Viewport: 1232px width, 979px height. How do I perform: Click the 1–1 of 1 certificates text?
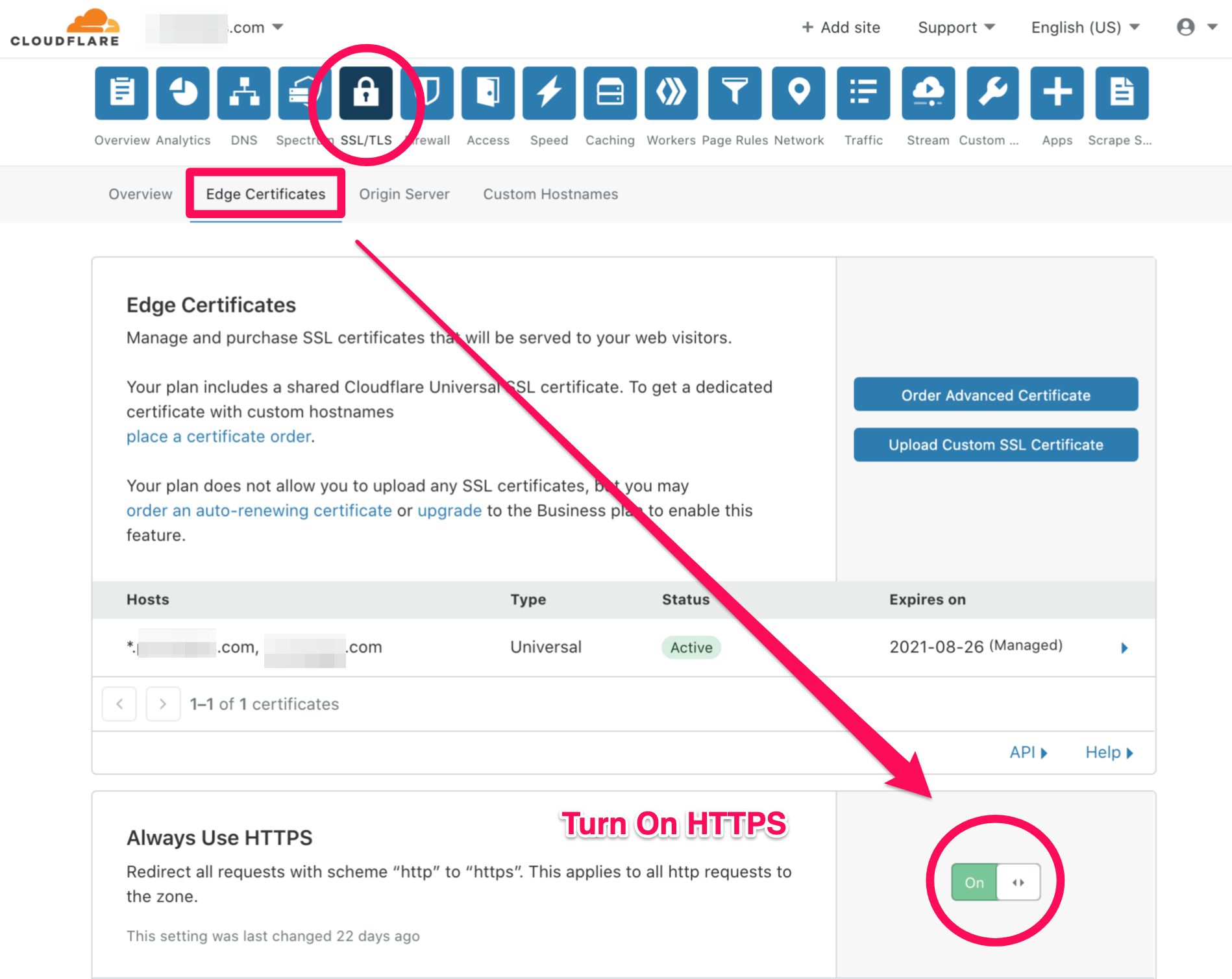tap(264, 704)
